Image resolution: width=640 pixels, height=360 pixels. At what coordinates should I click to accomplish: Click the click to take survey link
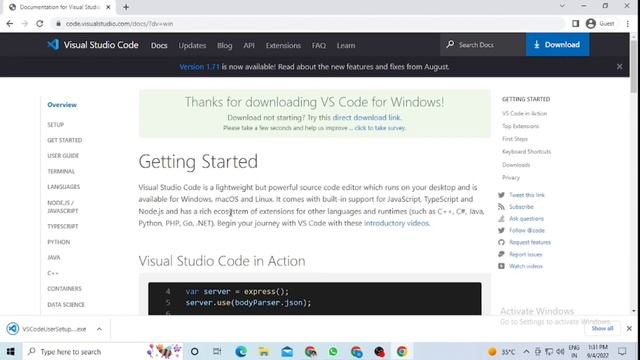click(x=380, y=128)
